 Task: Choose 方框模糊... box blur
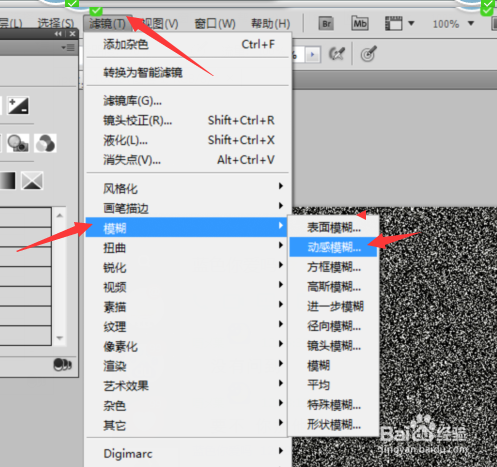pyautogui.click(x=333, y=267)
